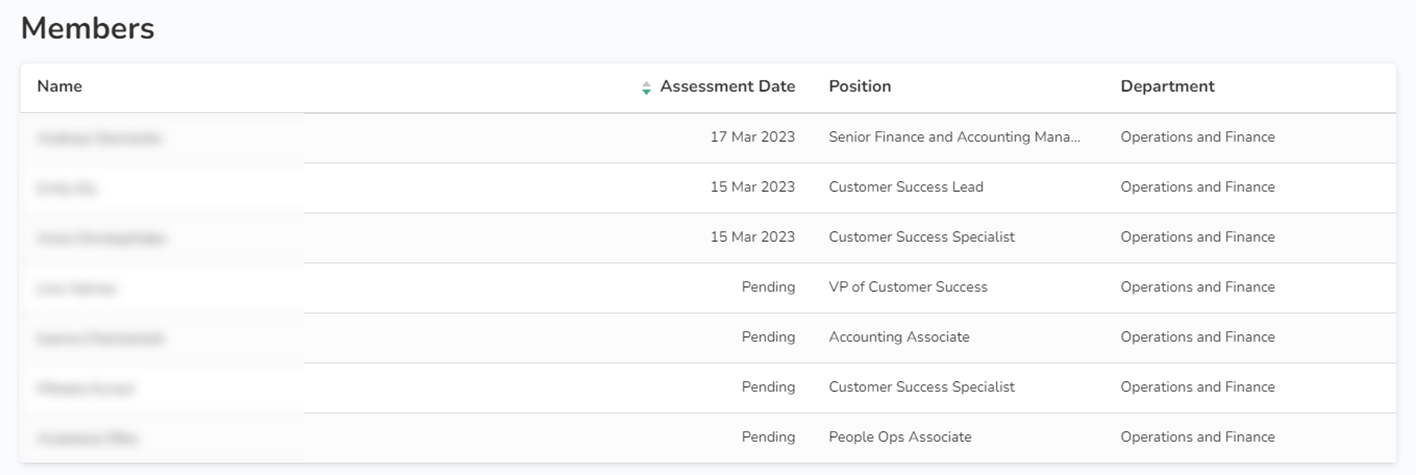
Task: Click the People Ops Associate's Operations and Finance department
Action: (x=1197, y=437)
